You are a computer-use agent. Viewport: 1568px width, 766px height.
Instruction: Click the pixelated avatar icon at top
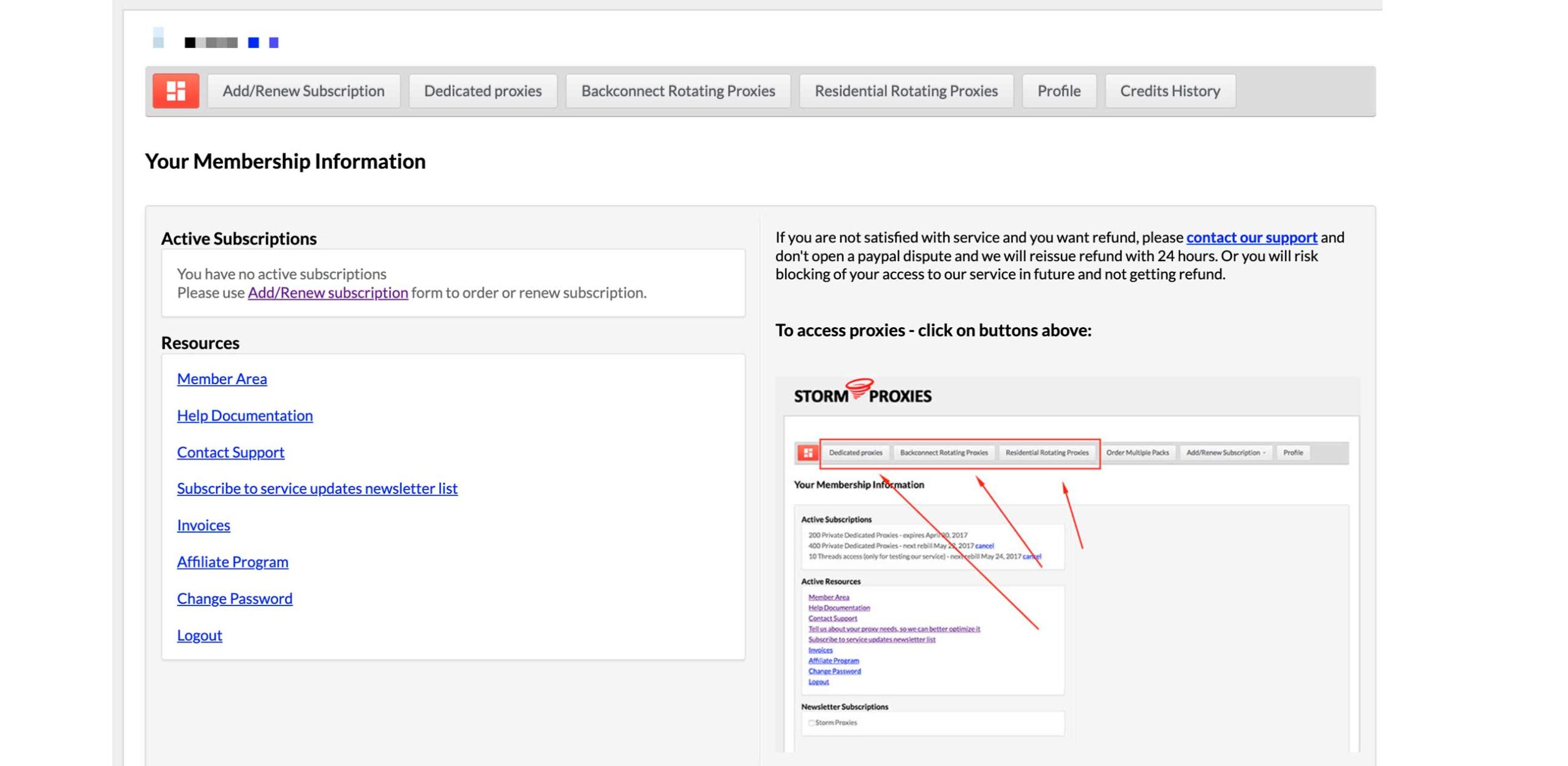[x=158, y=38]
